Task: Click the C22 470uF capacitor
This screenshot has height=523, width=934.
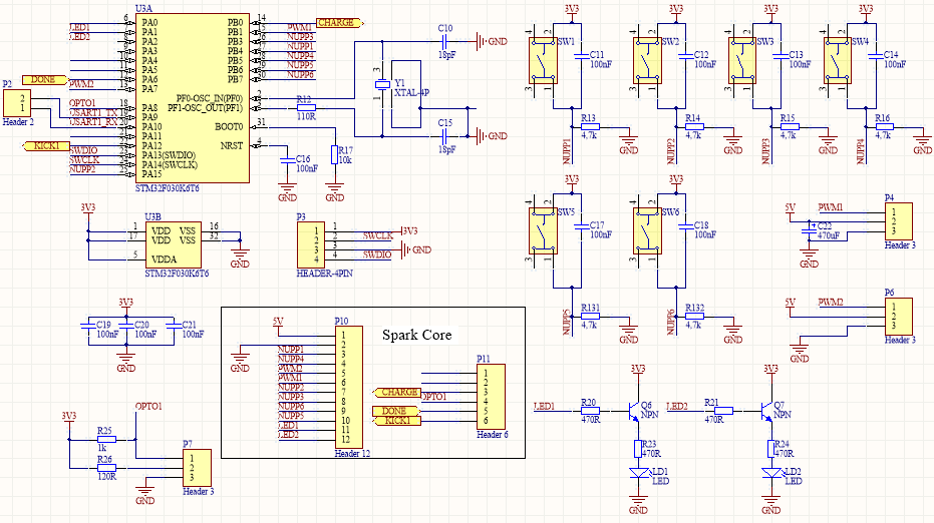Action: tap(808, 229)
